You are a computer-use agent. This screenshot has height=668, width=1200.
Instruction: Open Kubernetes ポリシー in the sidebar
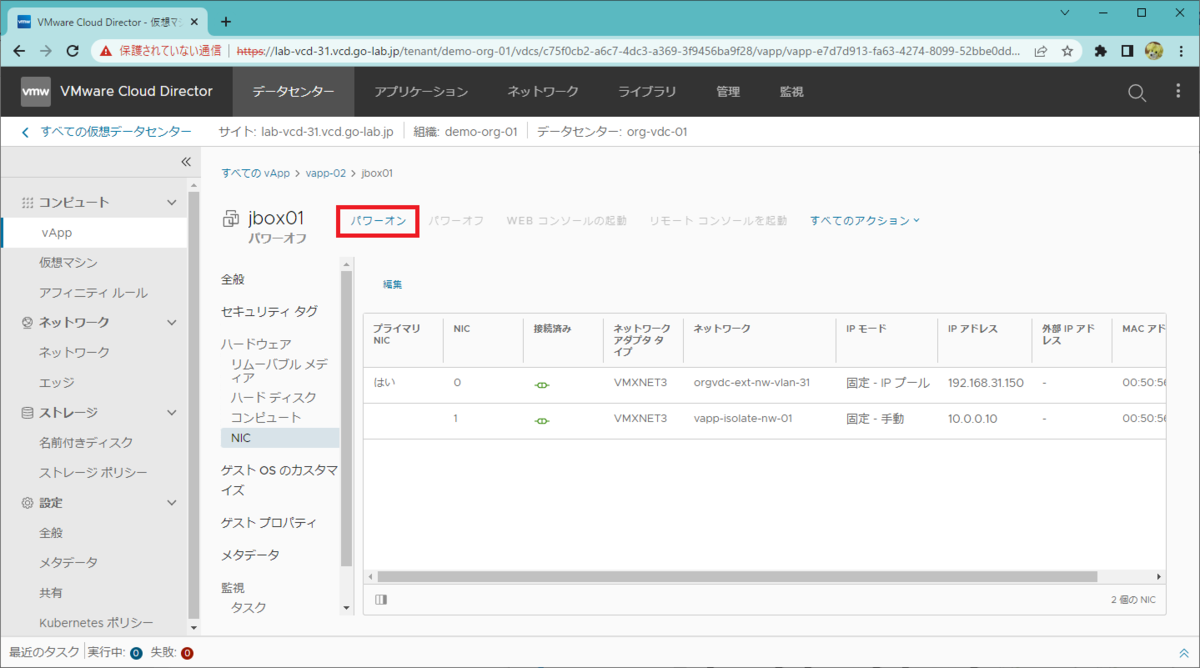[x=94, y=622]
